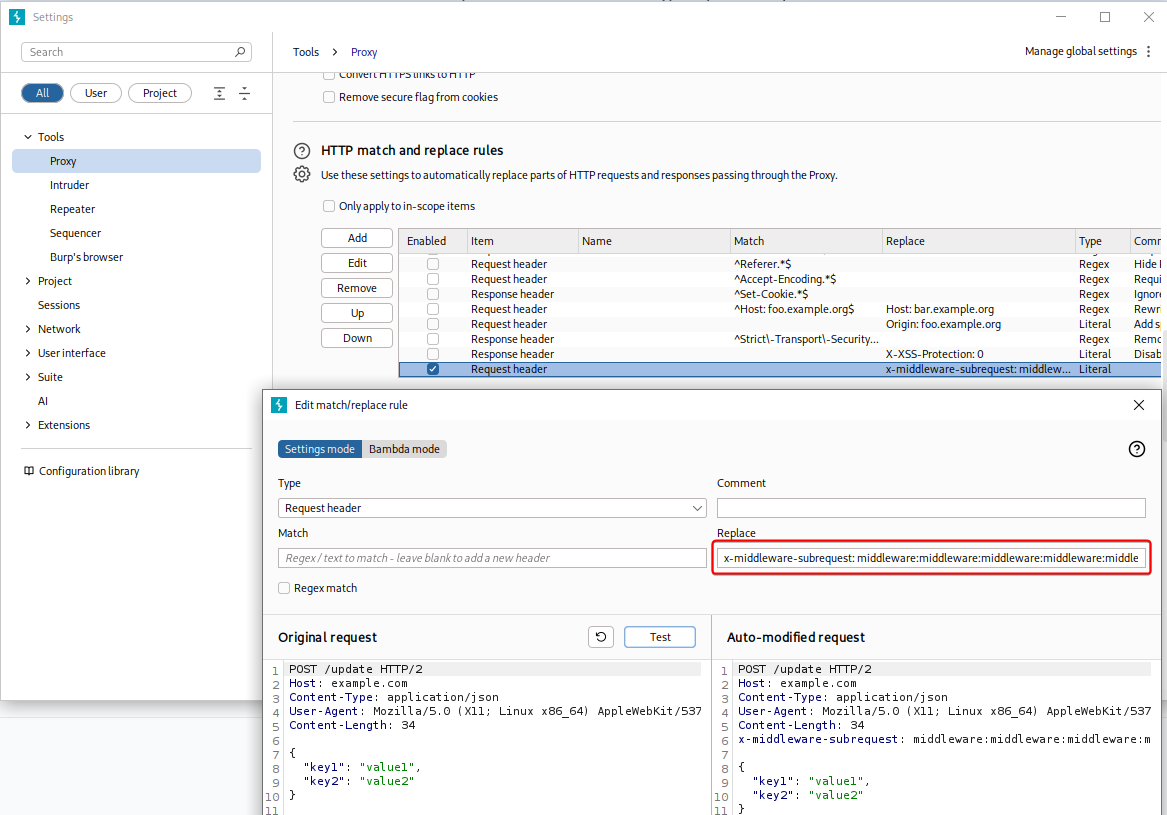1167x815 pixels.
Task: Click the search magnifier icon in Settings
Action: coord(240,52)
